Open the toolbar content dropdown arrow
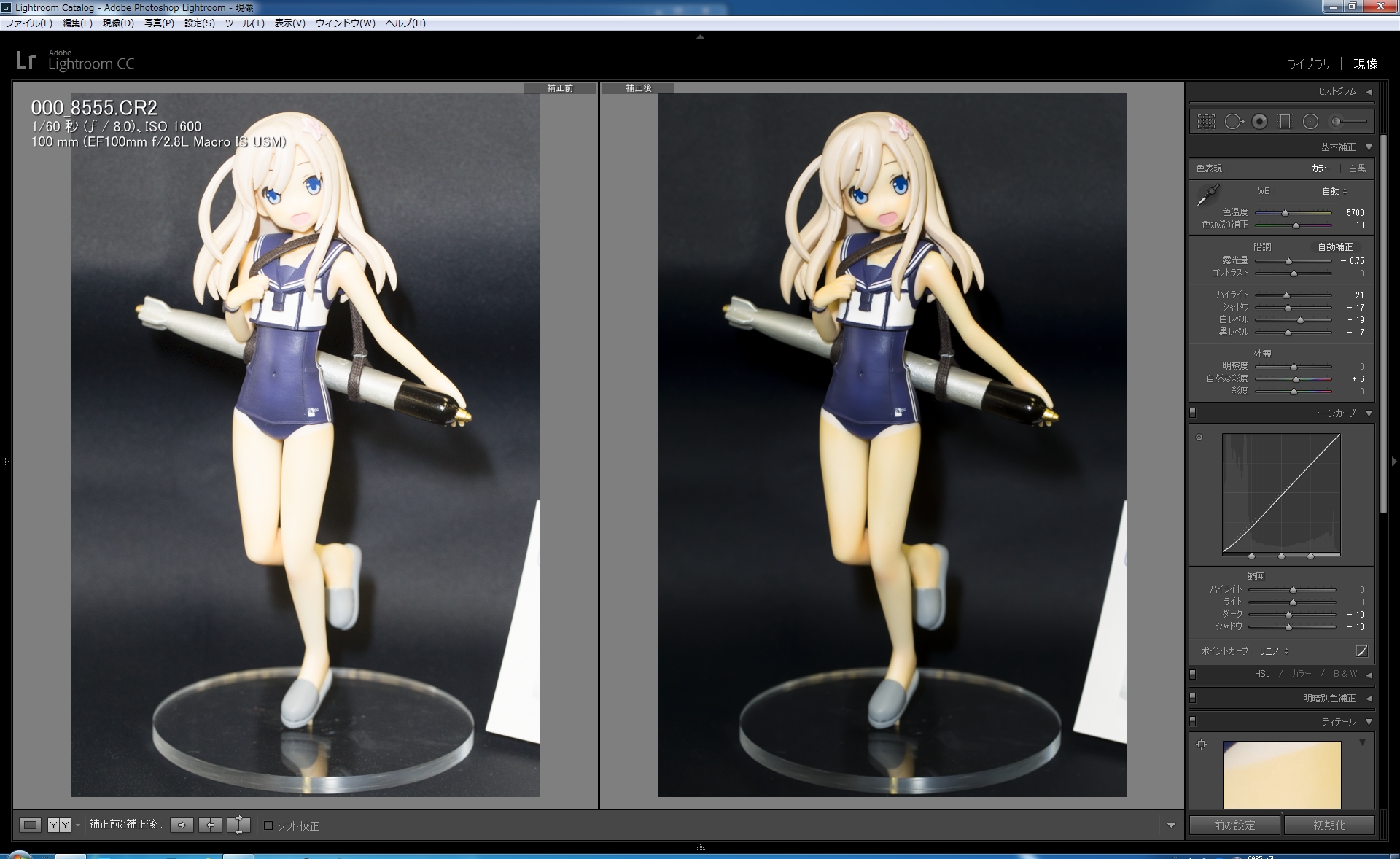This screenshot has height=859, width=1400. [x=1171, y=825]
